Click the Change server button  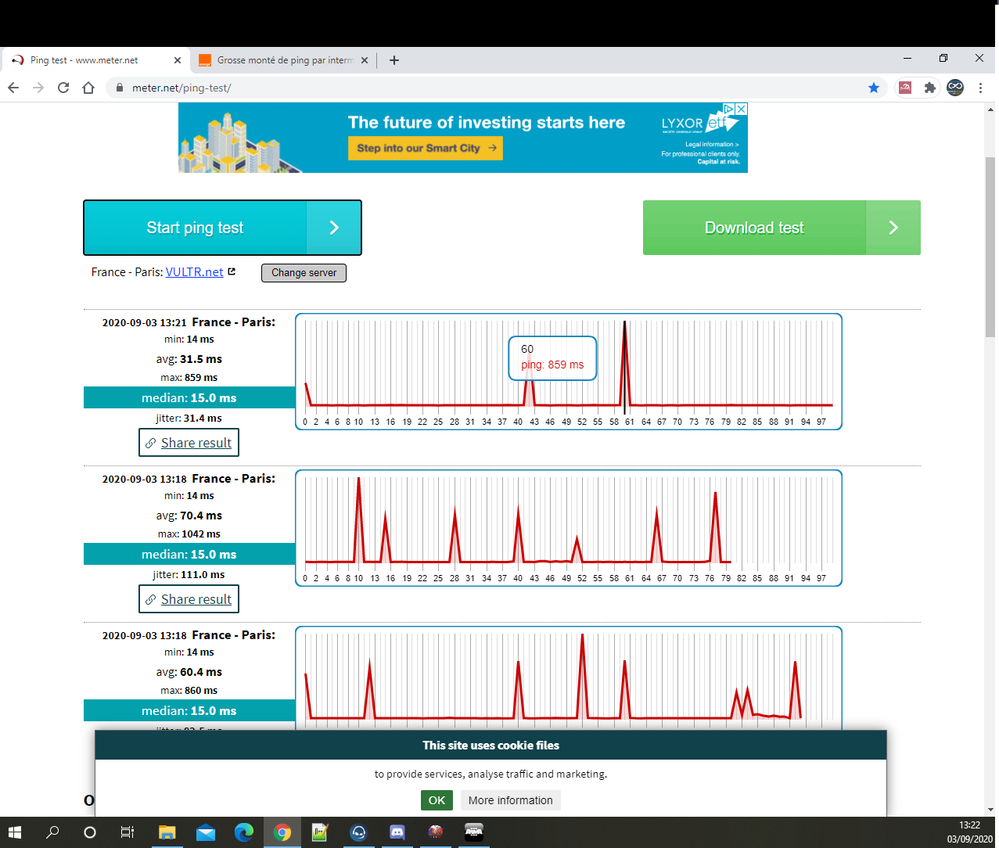click(x=304, y=273)
